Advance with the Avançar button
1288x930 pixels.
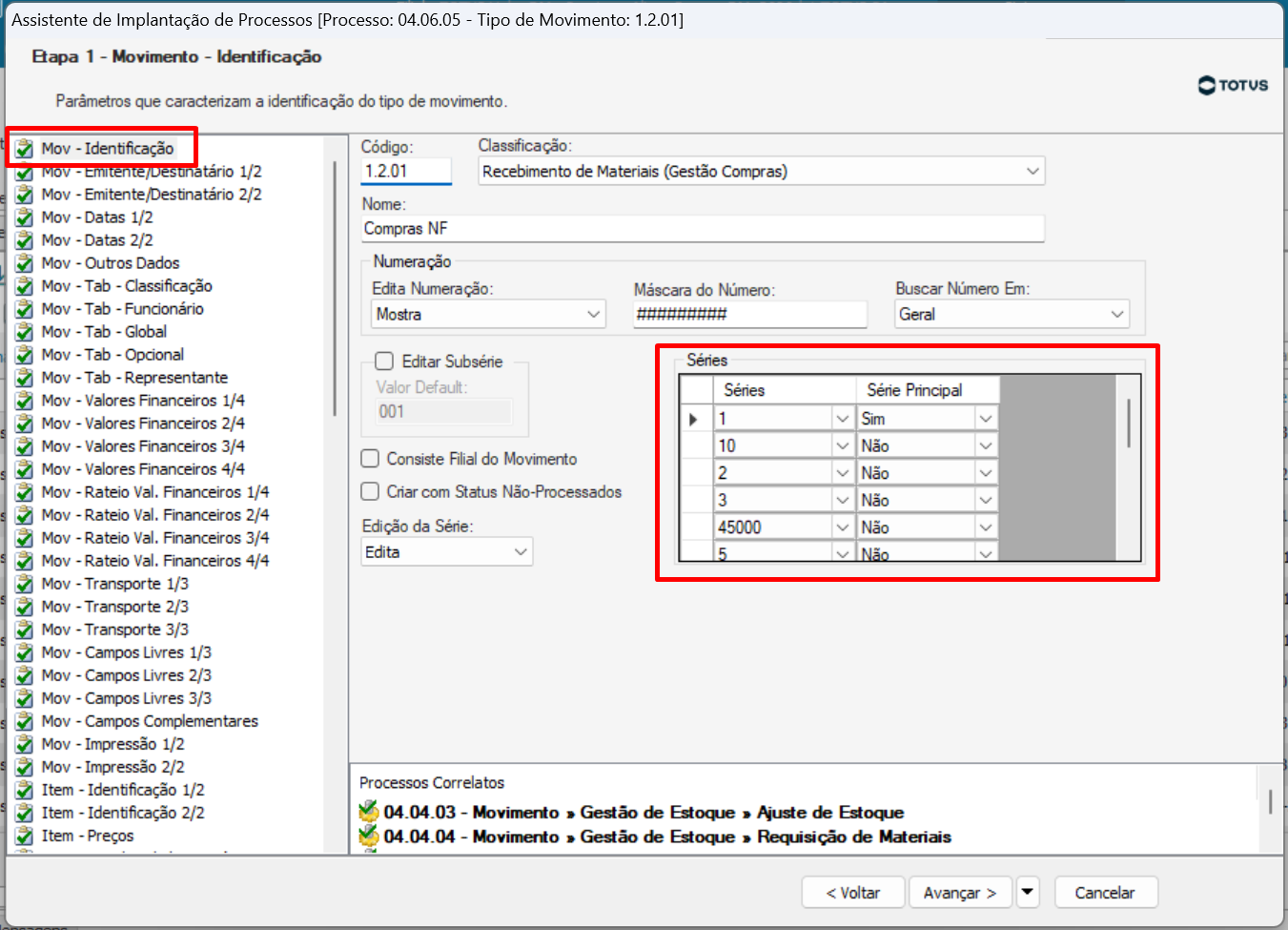[960, 893]
